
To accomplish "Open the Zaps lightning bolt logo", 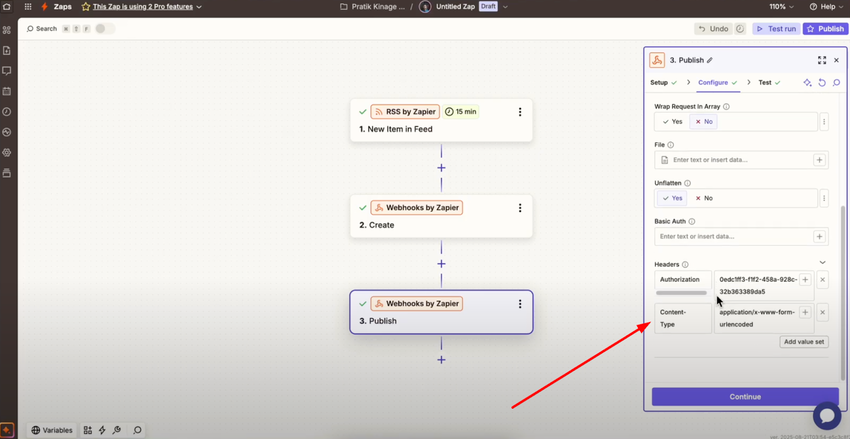I will tap(44, 7).
